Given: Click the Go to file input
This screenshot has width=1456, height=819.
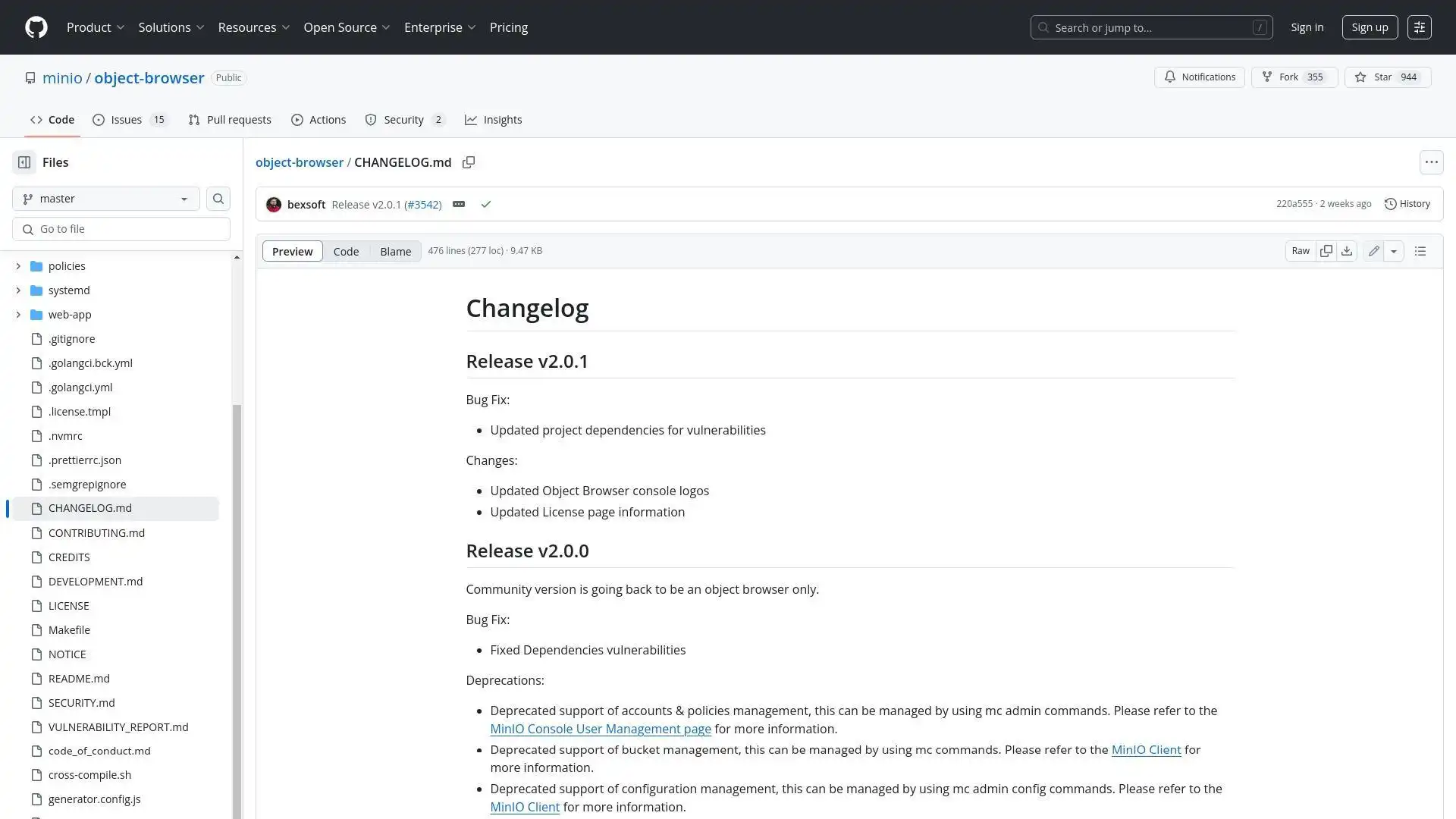Looking at the screenshot, I should point(121,229).
